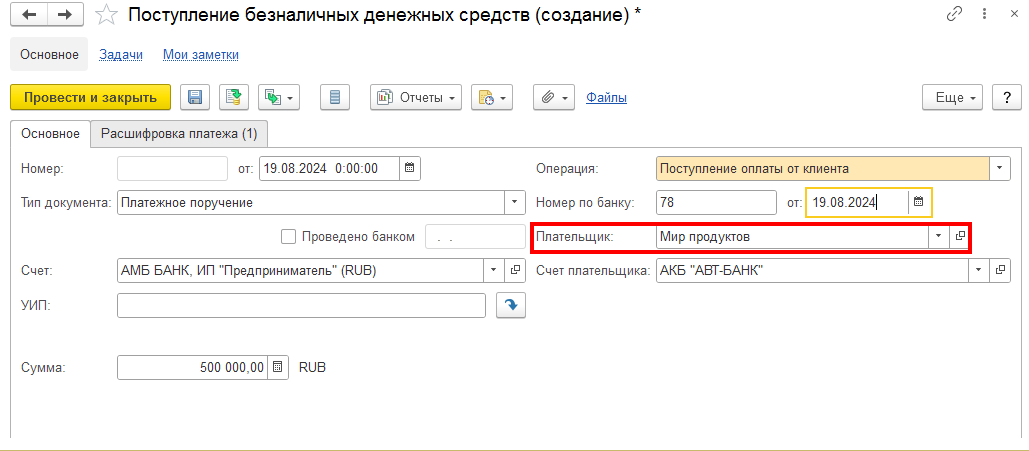Open the Еще menu
Viewport: 1029px width, 451px height.
[x=953, y=97]
